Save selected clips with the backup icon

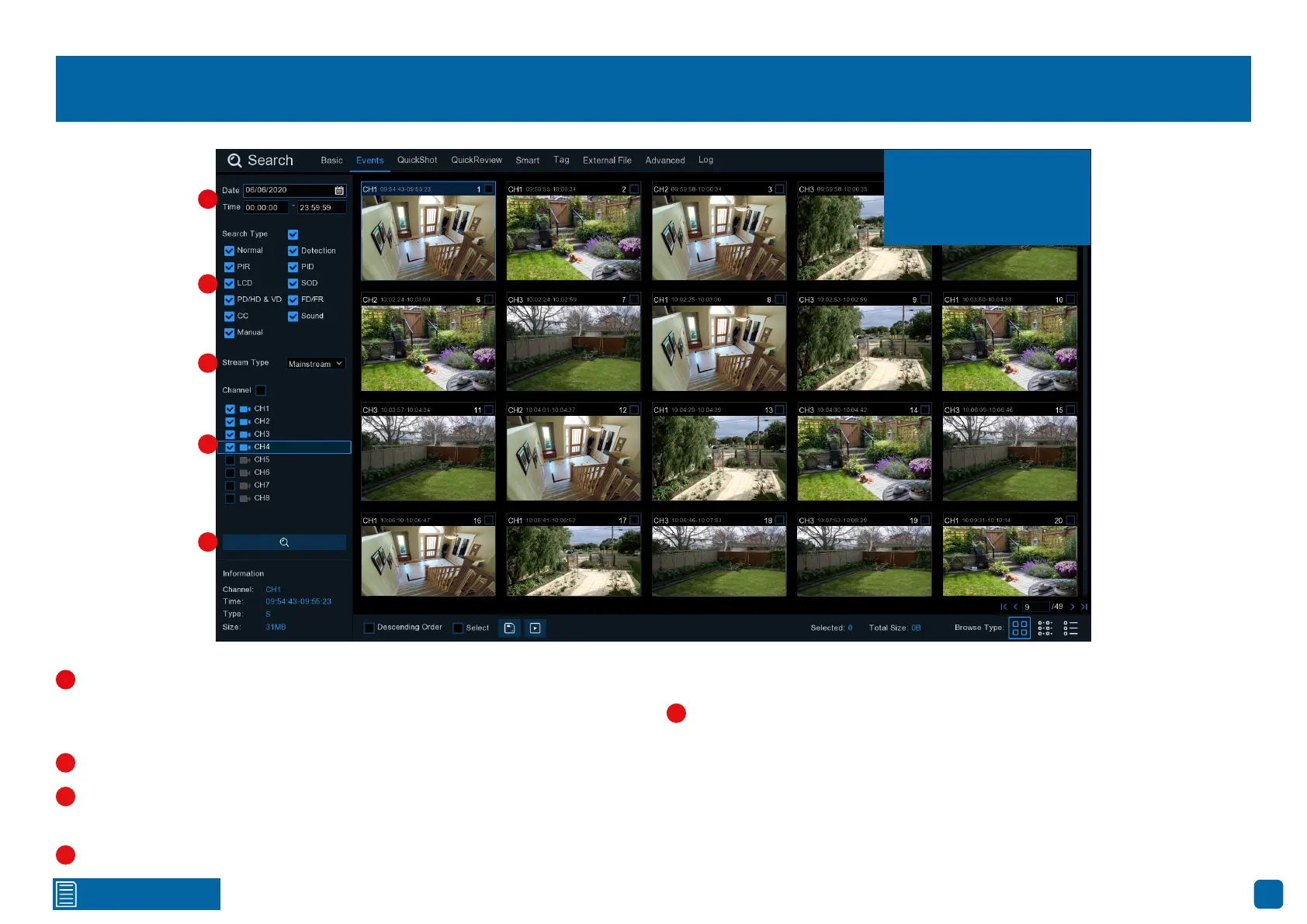(510, 628)
